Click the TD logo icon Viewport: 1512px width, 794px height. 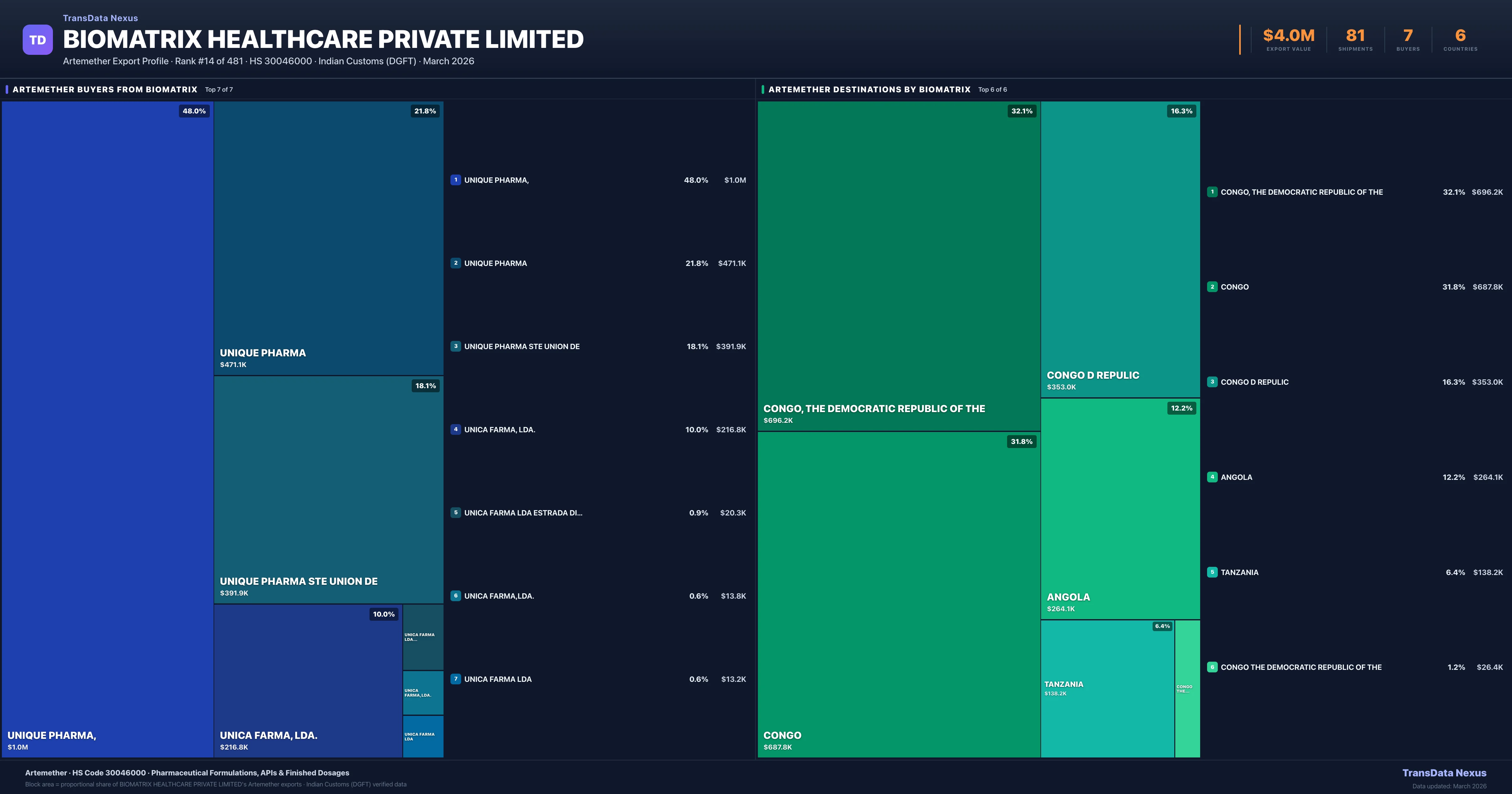(37, 40)
